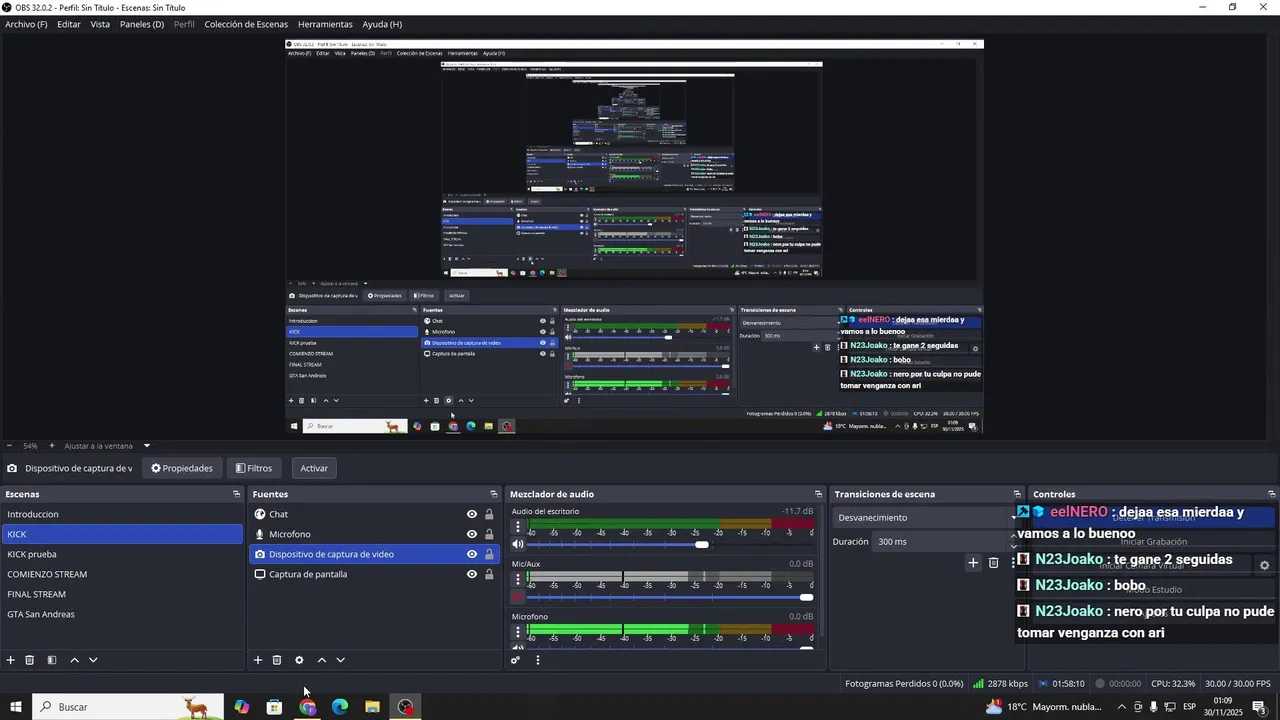Open scene filters icon in Escenas toolbar

click(x=52, y=660)
